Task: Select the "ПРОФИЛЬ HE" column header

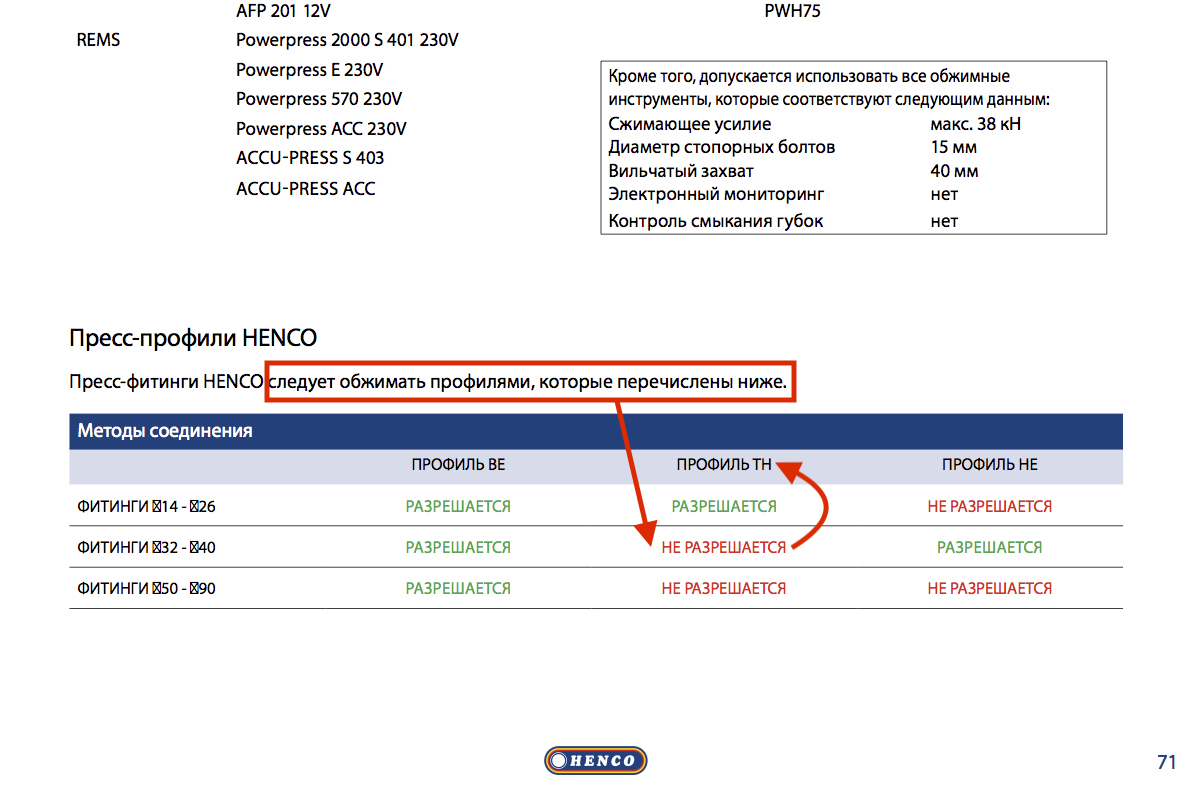Action: click(989, 465)
